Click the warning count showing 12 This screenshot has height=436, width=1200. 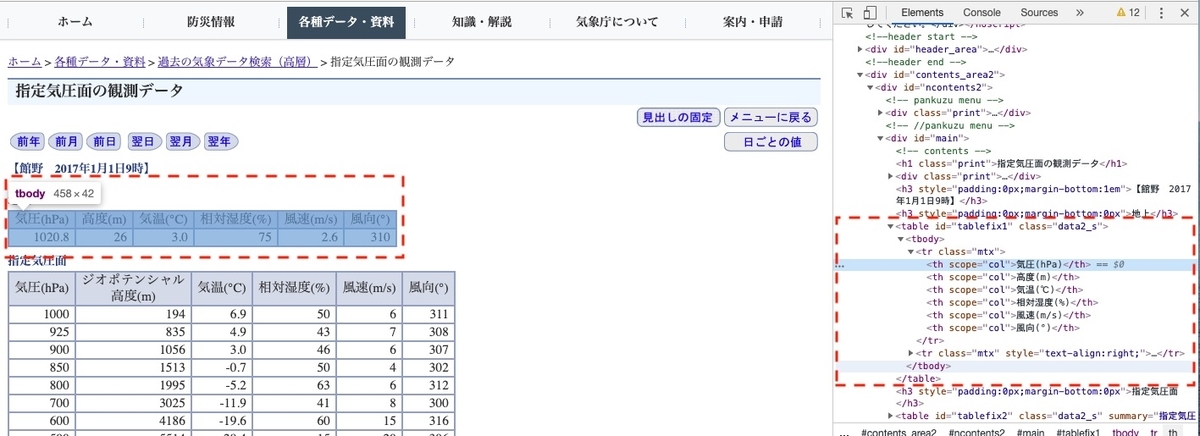pyautogui.click(x=1128, y=13)
